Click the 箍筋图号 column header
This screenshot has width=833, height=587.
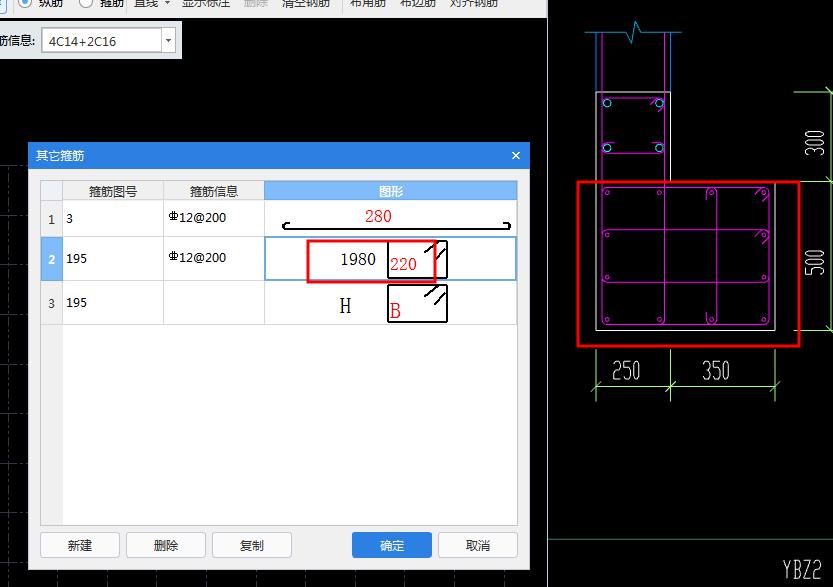(x=113, y=191)
